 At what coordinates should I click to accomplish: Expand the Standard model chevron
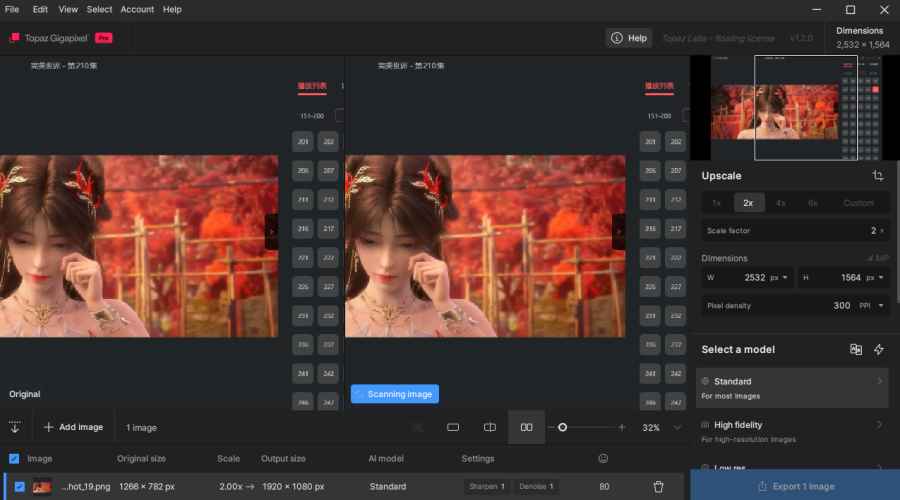click(x=879, y=381)
